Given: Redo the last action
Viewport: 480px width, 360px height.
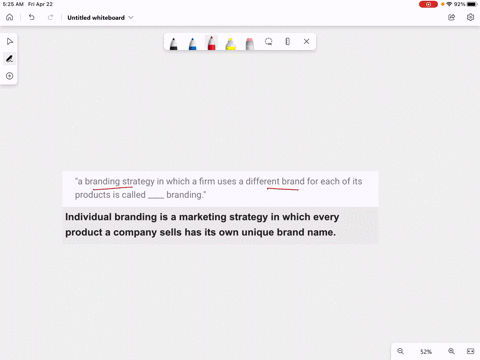Looking at the screenshot, I should 50,17.
